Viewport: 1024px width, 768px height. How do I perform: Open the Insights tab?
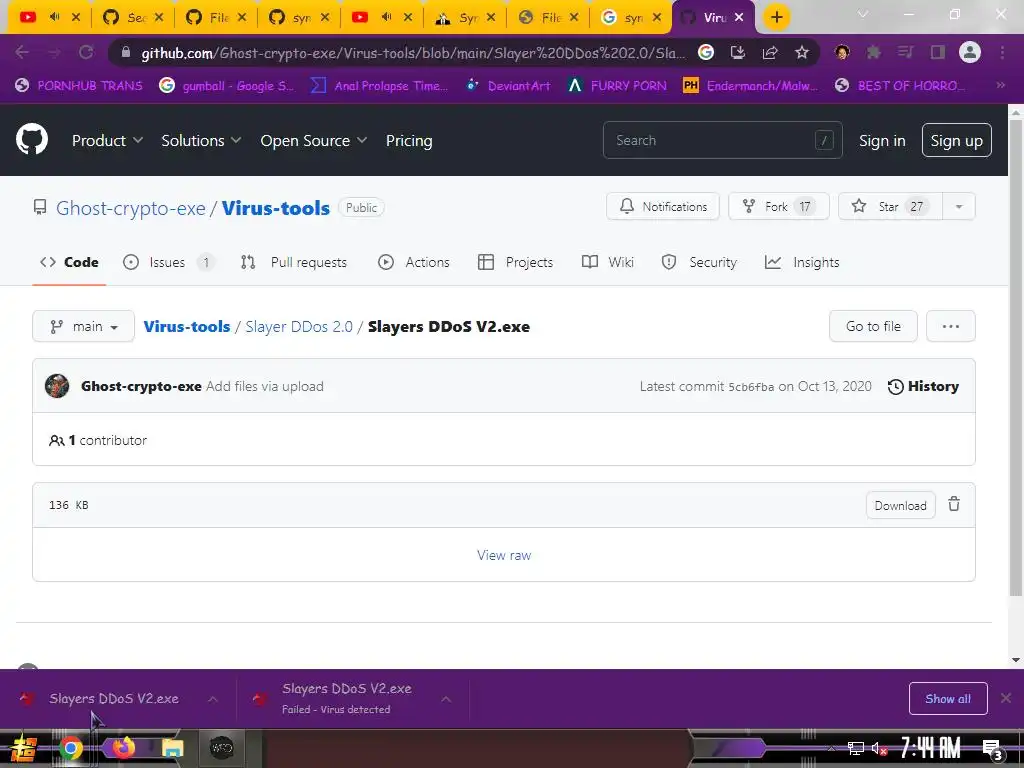(x=802, y=262)
